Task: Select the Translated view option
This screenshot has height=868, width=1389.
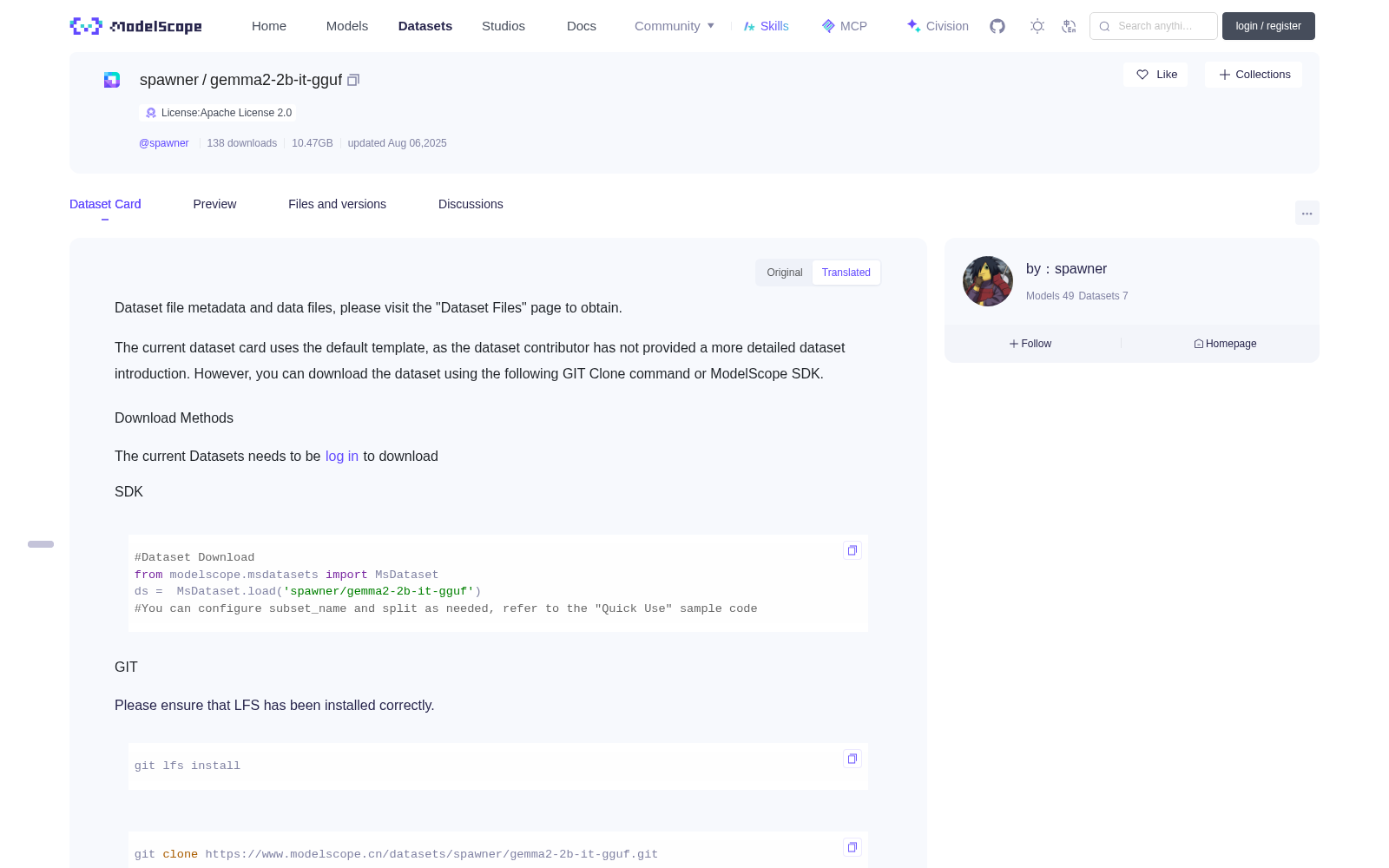Action: click(x=846, y=273)
